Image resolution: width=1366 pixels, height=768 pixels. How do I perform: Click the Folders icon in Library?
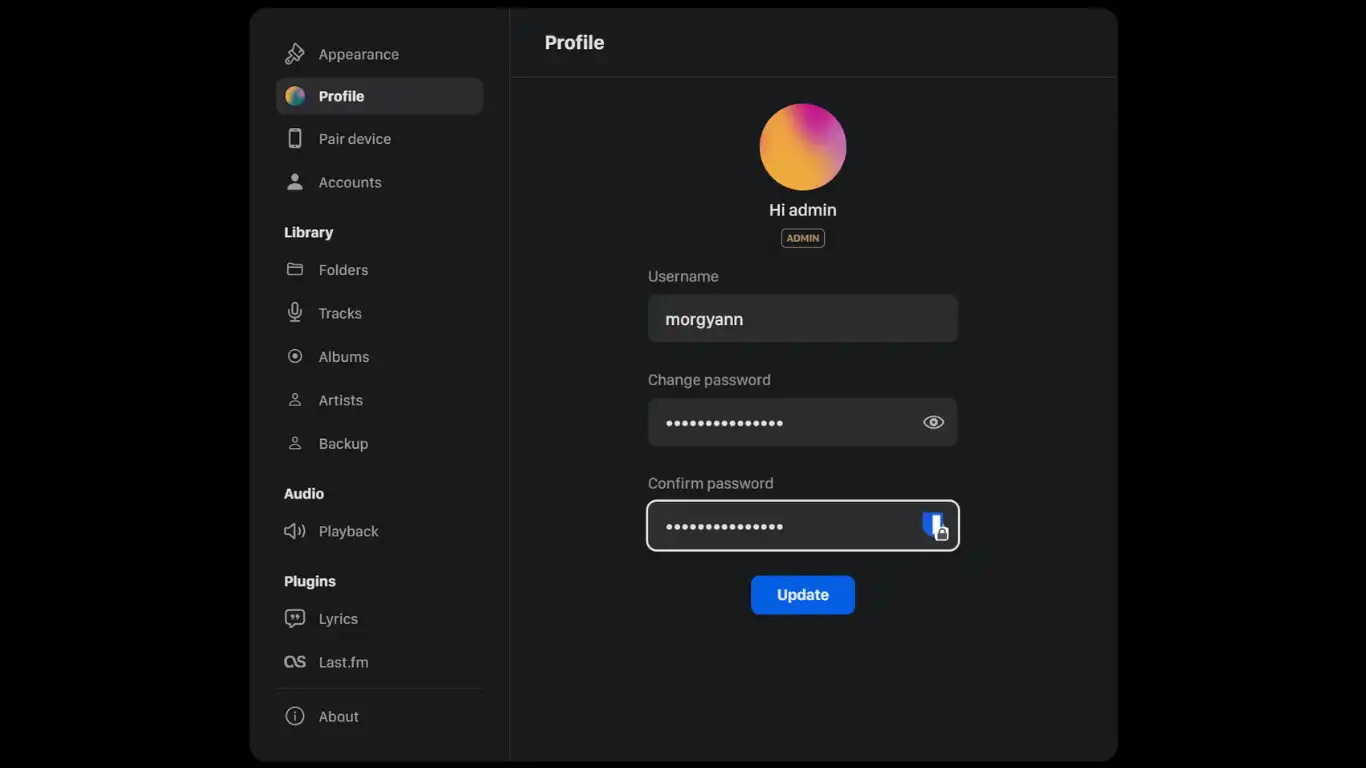[294, 270]
